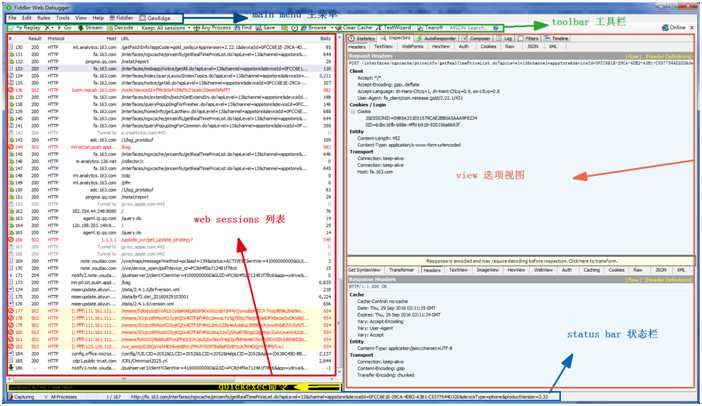Collapse the Cookie tree node in request headers
The width and height of the screenshot is (702, 406).
click(x=353, y=111)
